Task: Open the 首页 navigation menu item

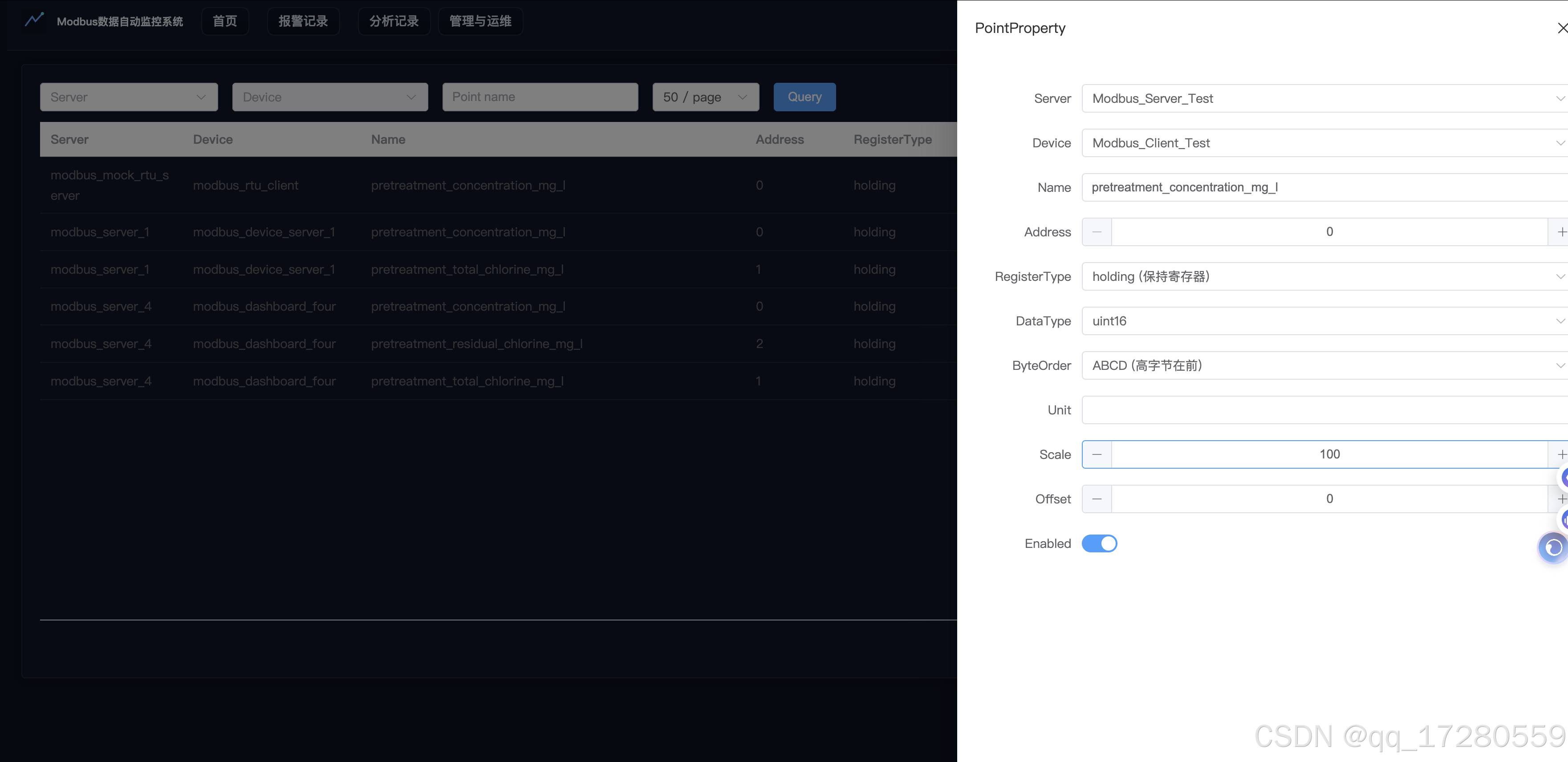Action: tap(225, 21)
